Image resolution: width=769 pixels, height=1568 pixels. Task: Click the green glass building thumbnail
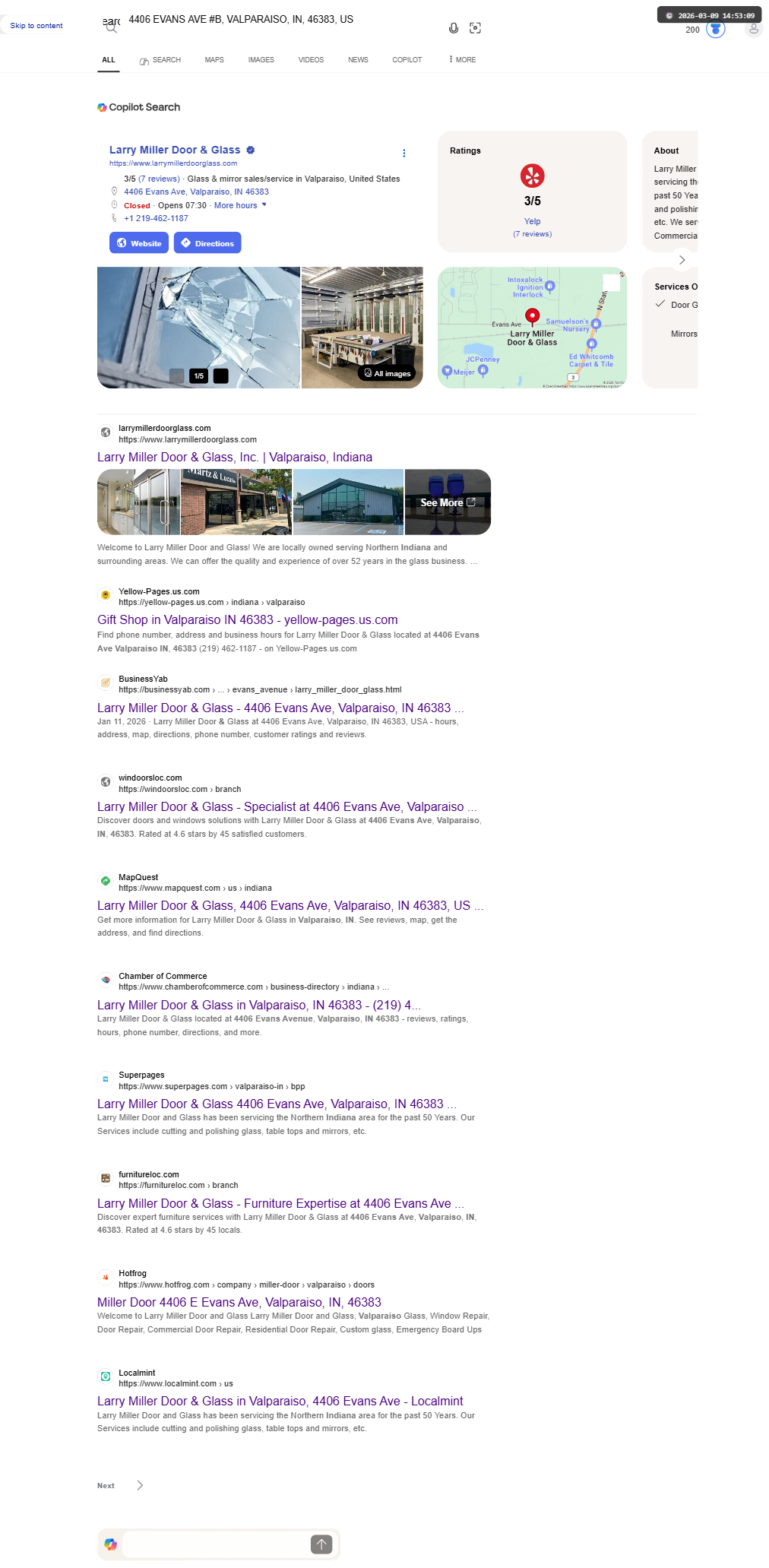click(x=348, y=502)
